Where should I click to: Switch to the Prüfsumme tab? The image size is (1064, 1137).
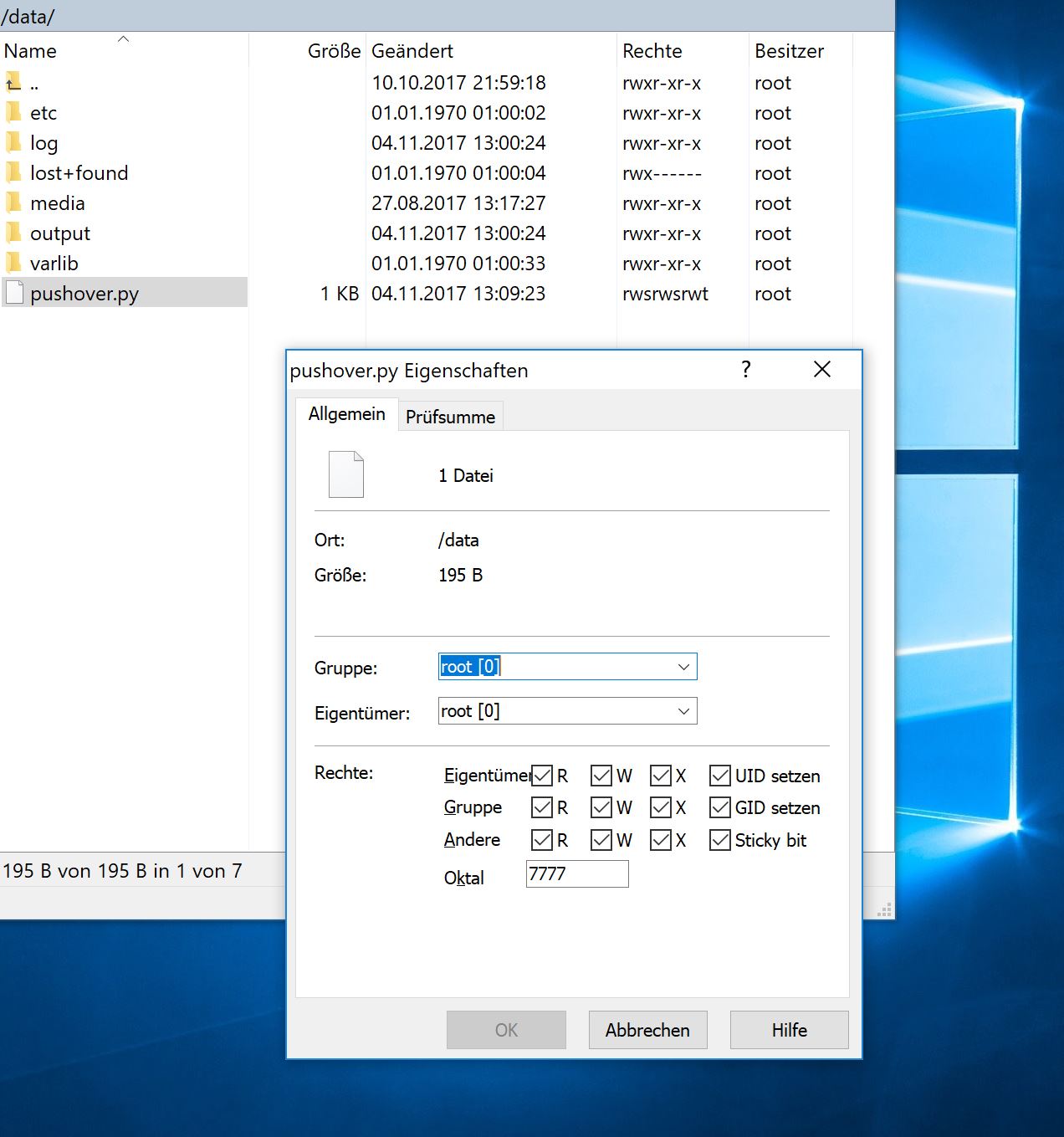[450, 417]
